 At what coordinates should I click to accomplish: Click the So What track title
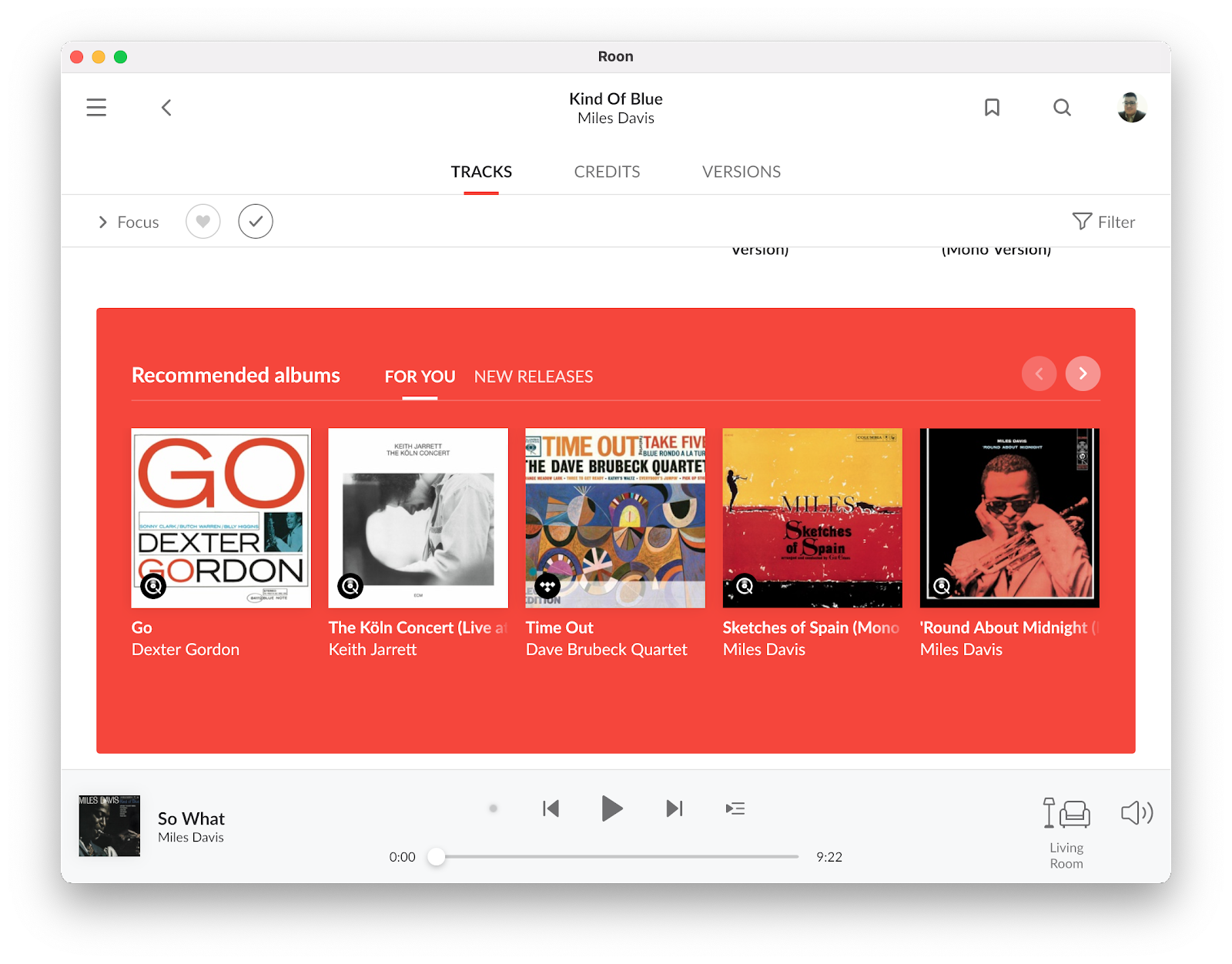[x=191, y=818]
